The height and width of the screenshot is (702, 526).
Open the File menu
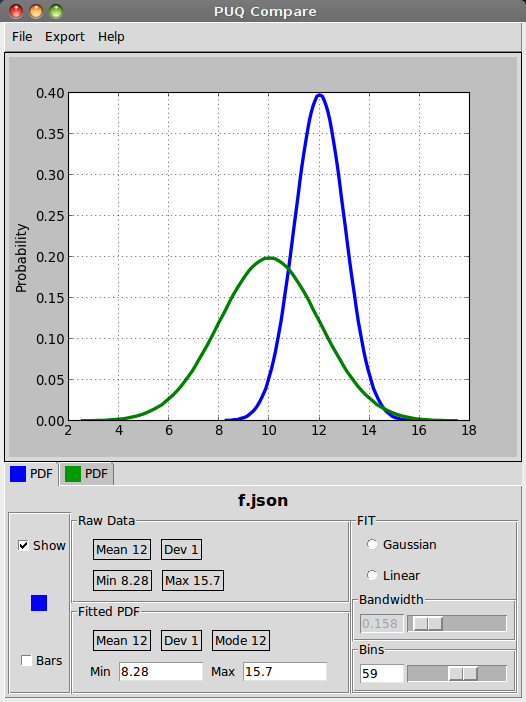[x=22, y=37]
